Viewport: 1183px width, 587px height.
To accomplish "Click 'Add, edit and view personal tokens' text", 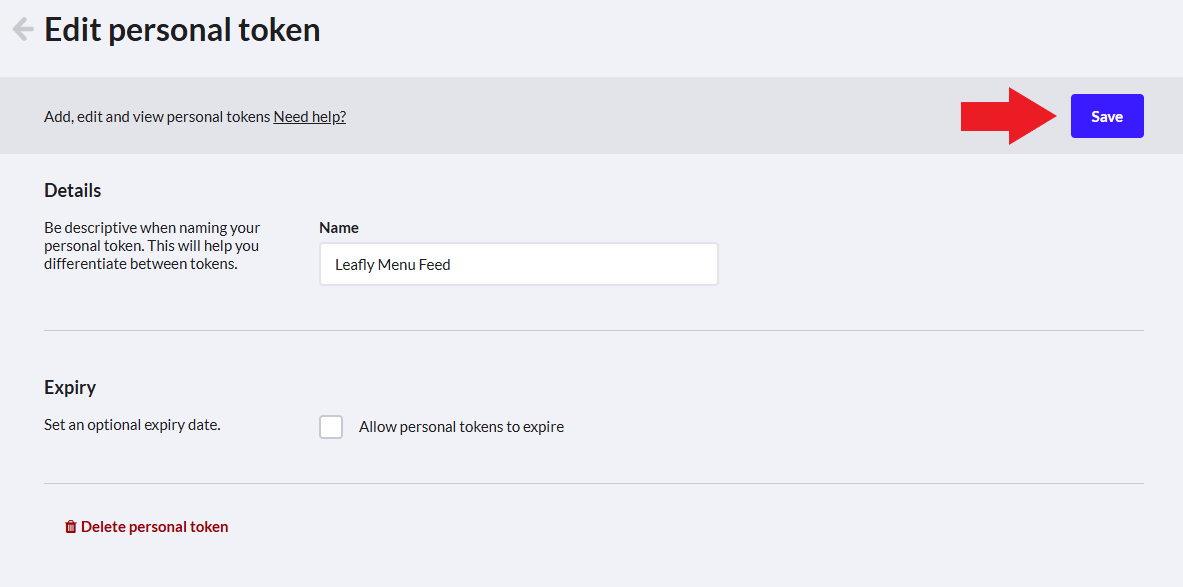I will [x=157, y=117].
